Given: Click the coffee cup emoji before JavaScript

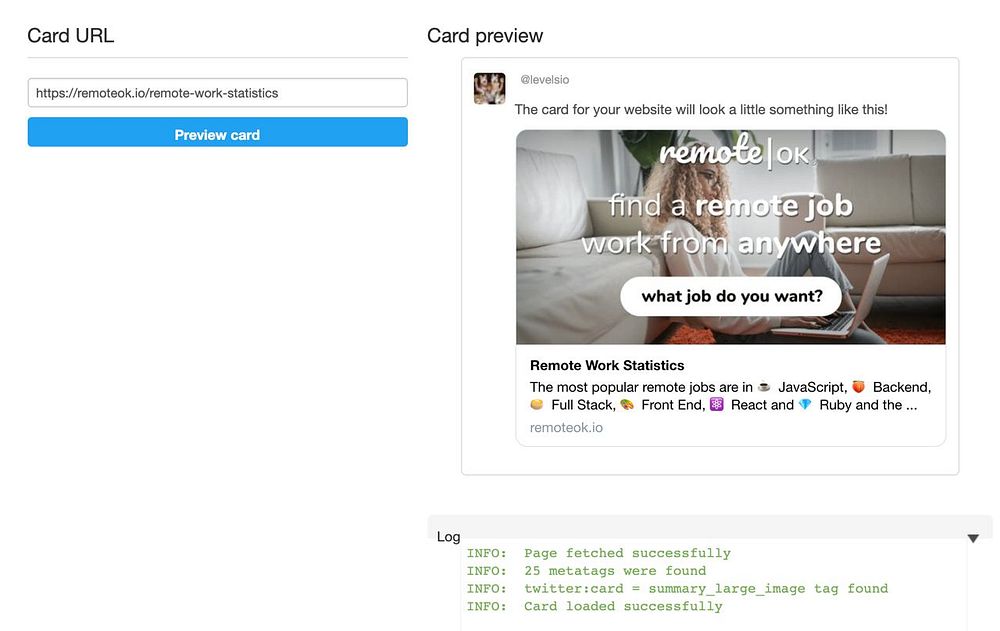Looking at the screenshot, I should pyautogui.click(x=764, y=387).
